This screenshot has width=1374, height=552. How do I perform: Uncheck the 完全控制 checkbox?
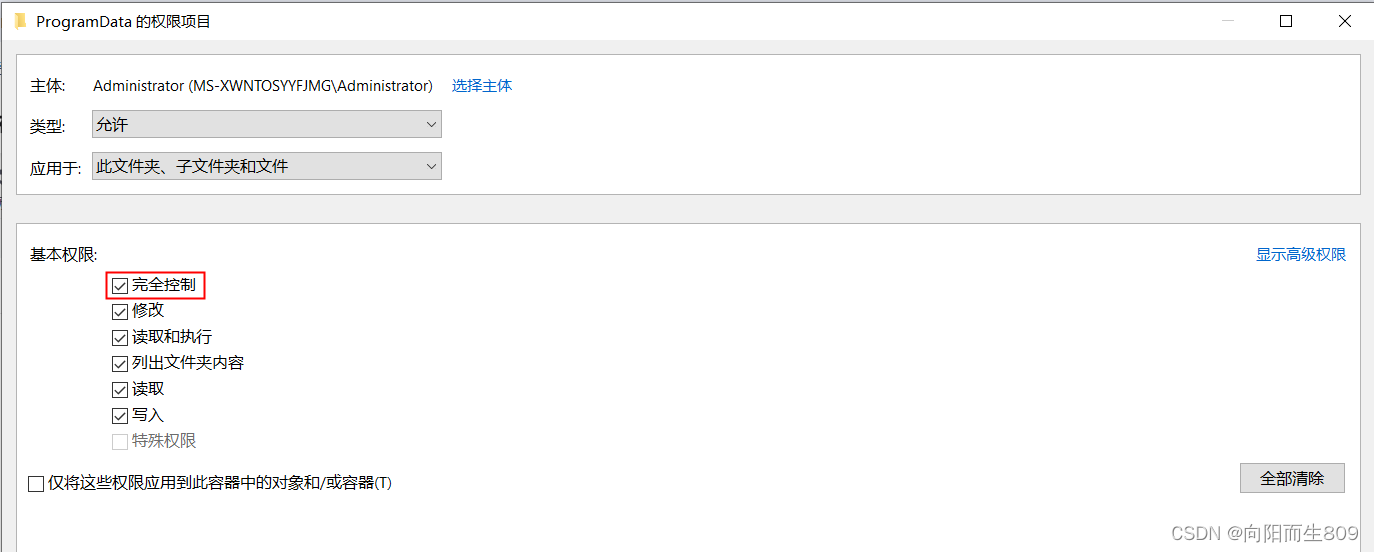click(120, 286)
